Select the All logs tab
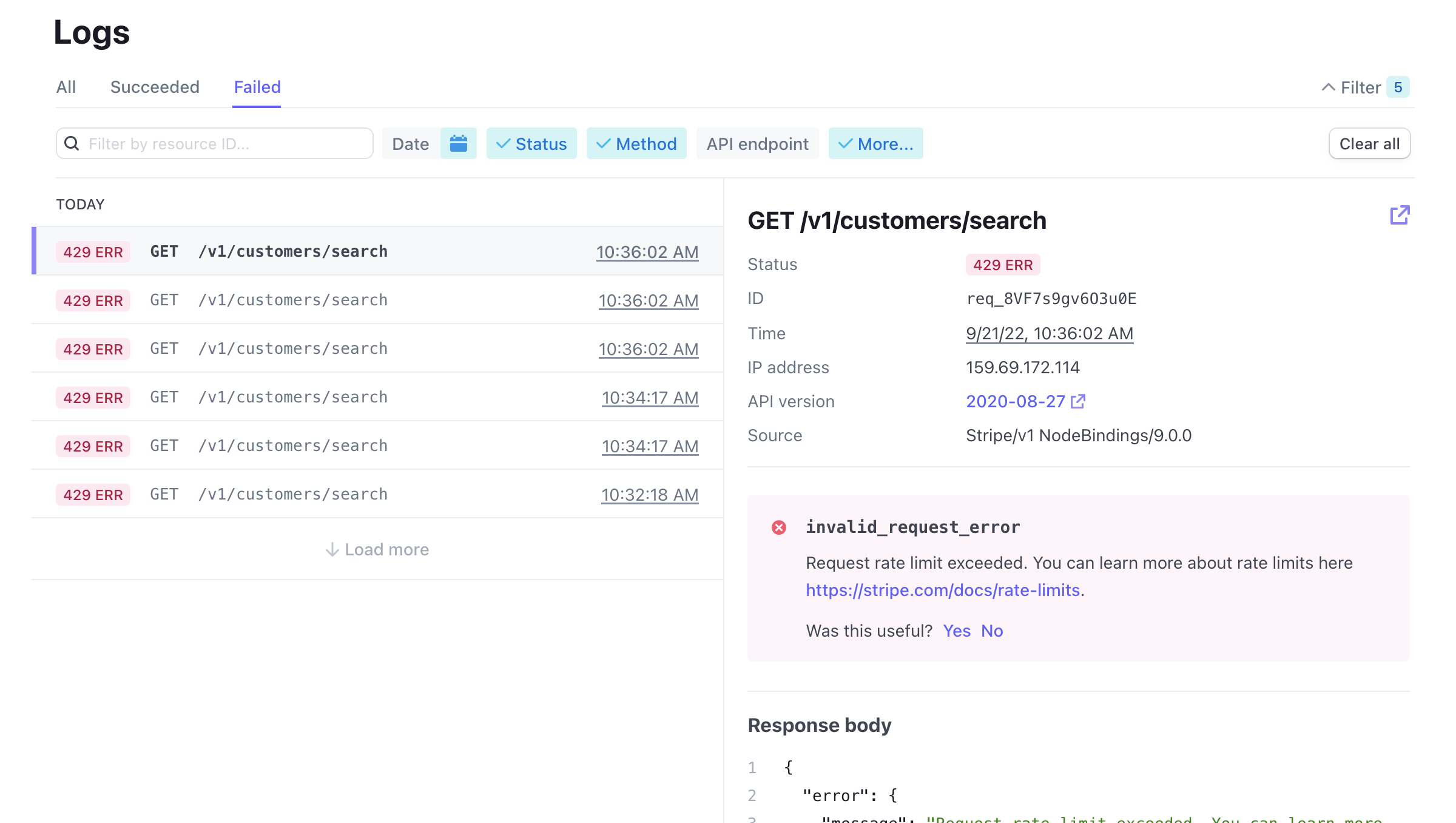 tap(66, 87)
